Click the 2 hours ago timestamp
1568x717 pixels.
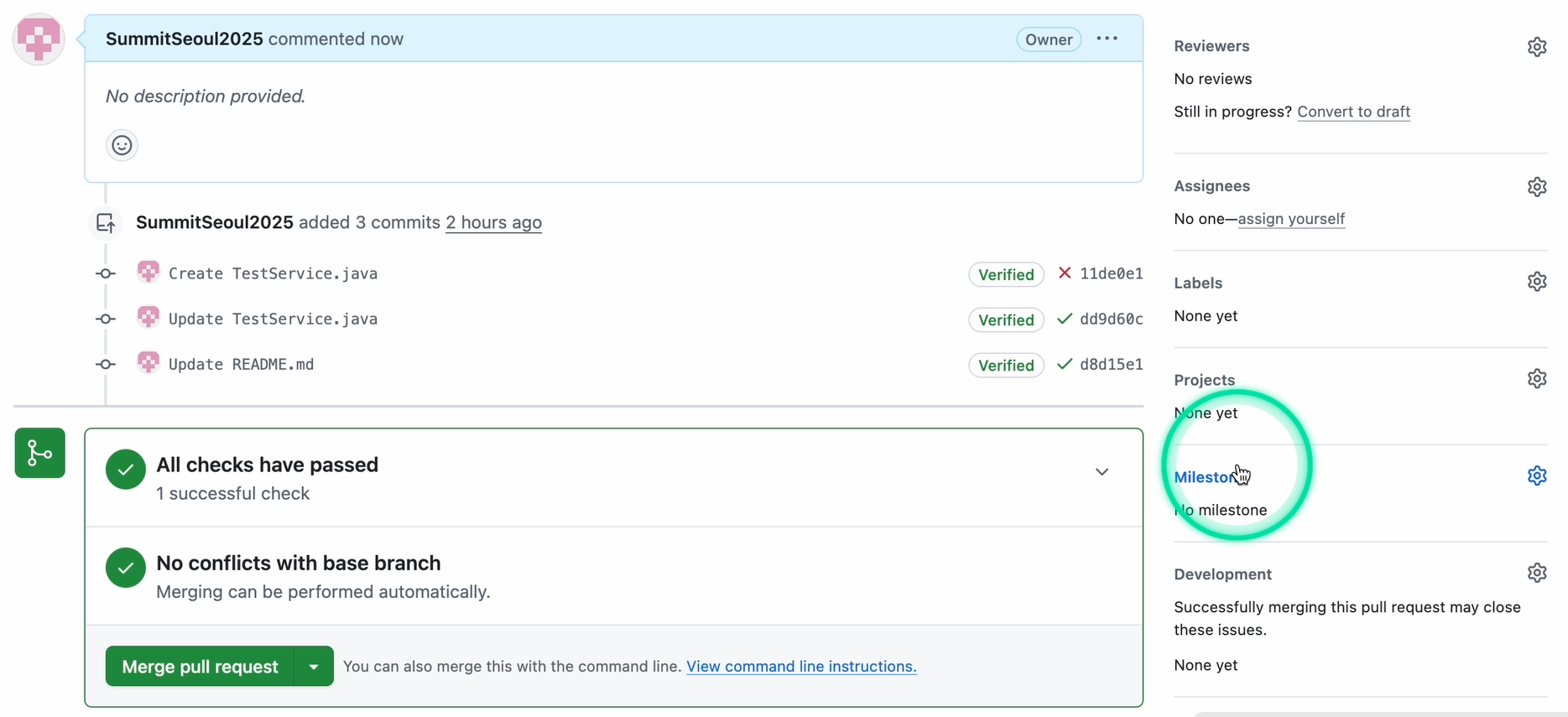pyautogui.click(x=493, y=222)
